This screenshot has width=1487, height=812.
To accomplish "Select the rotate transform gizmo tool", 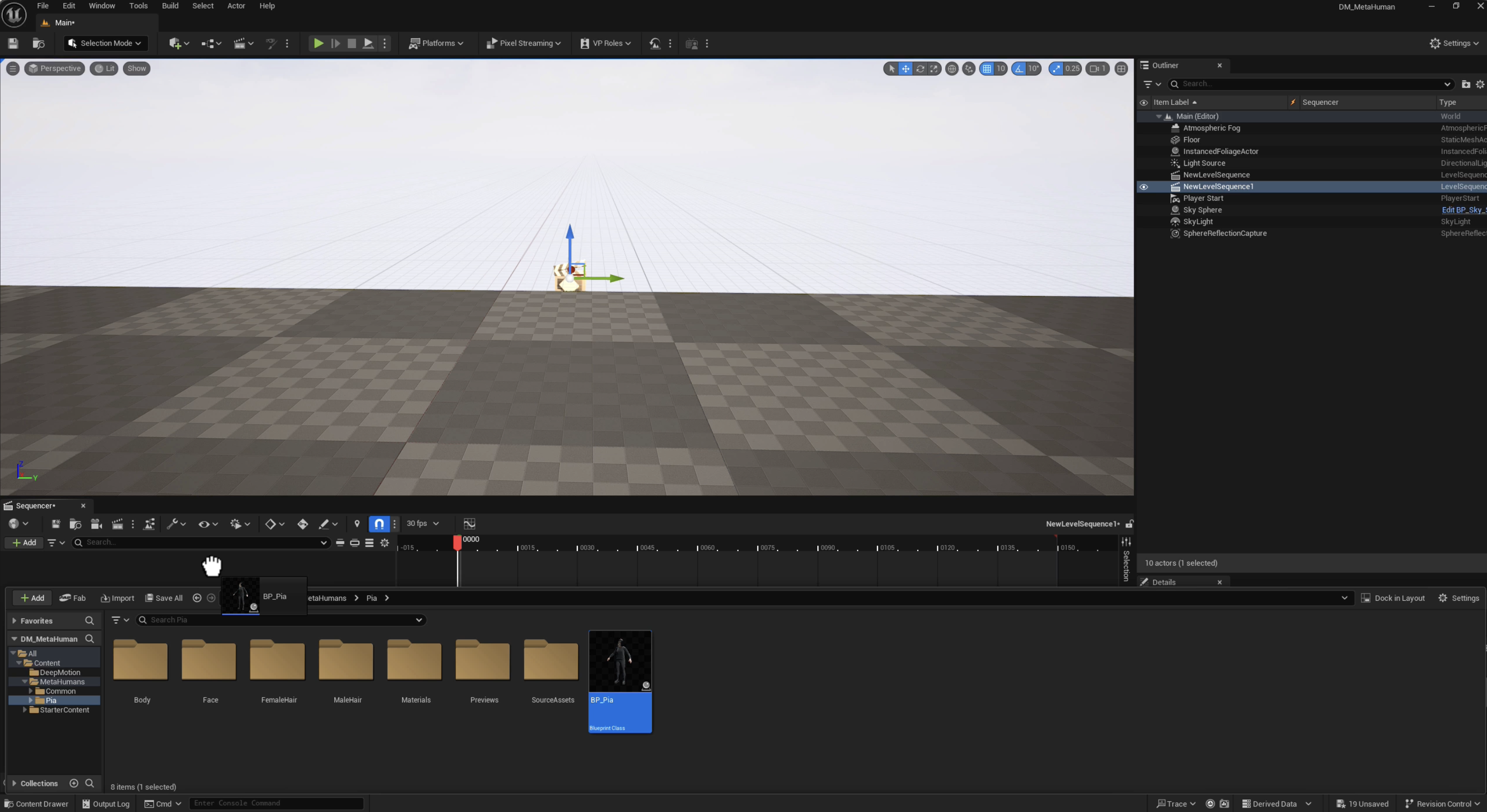I will pyautogui.click(x=920, y=69).
